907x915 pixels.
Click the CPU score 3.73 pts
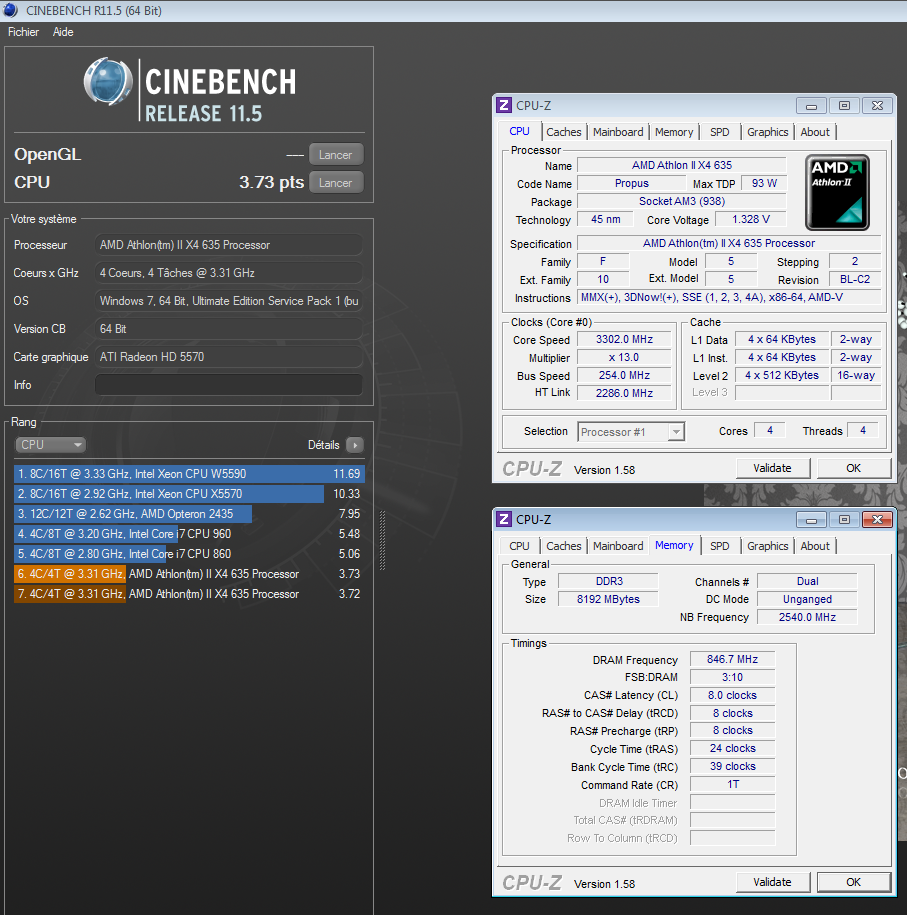[271, 182]
